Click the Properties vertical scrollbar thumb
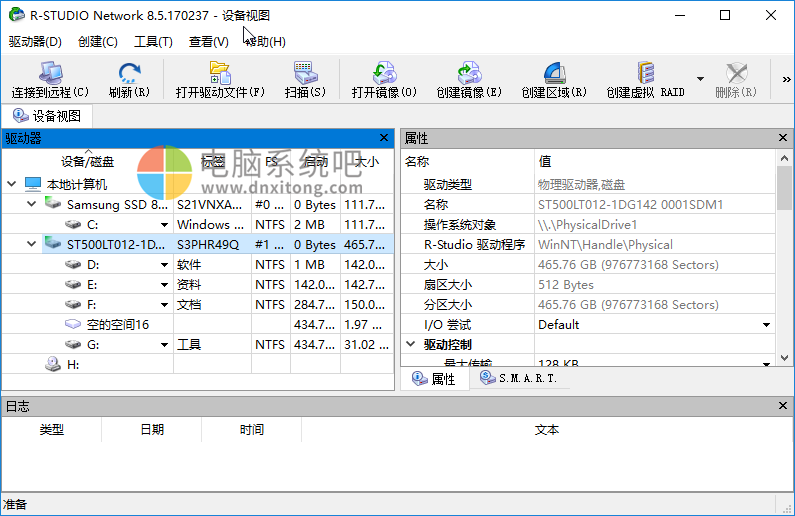795x516 pixels. click(x=784, y=188)
